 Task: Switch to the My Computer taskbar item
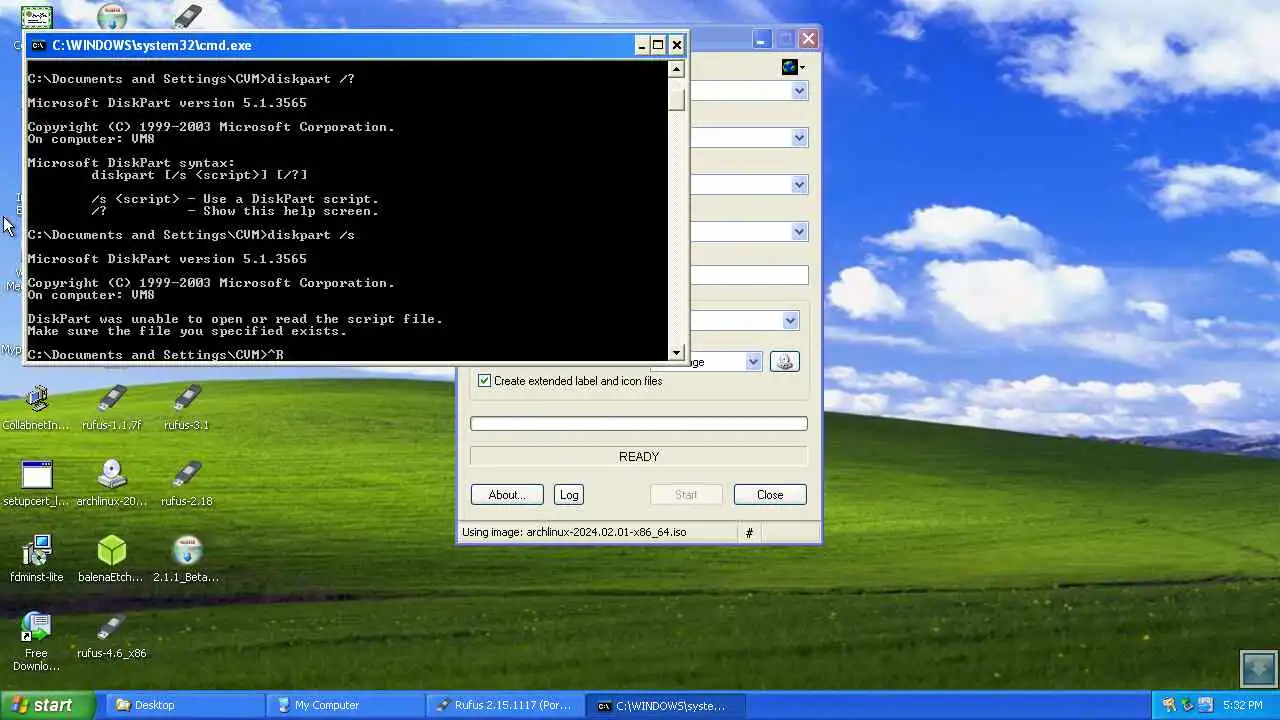click(345, 705)
